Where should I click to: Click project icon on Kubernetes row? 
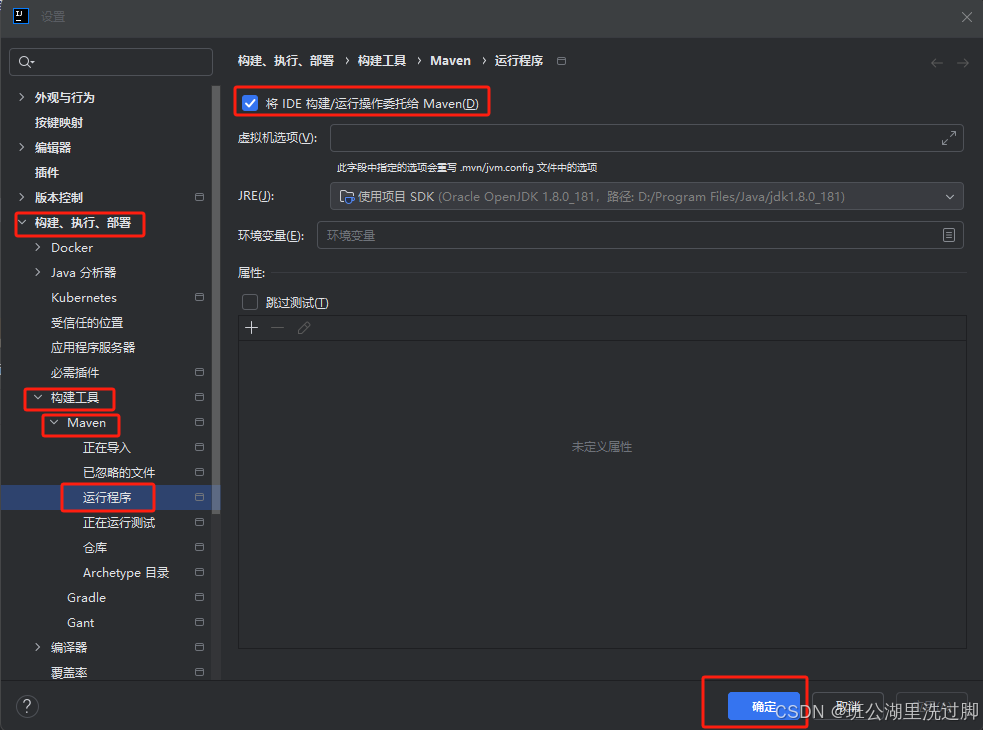pyautogui.click(x=199, y=297)
